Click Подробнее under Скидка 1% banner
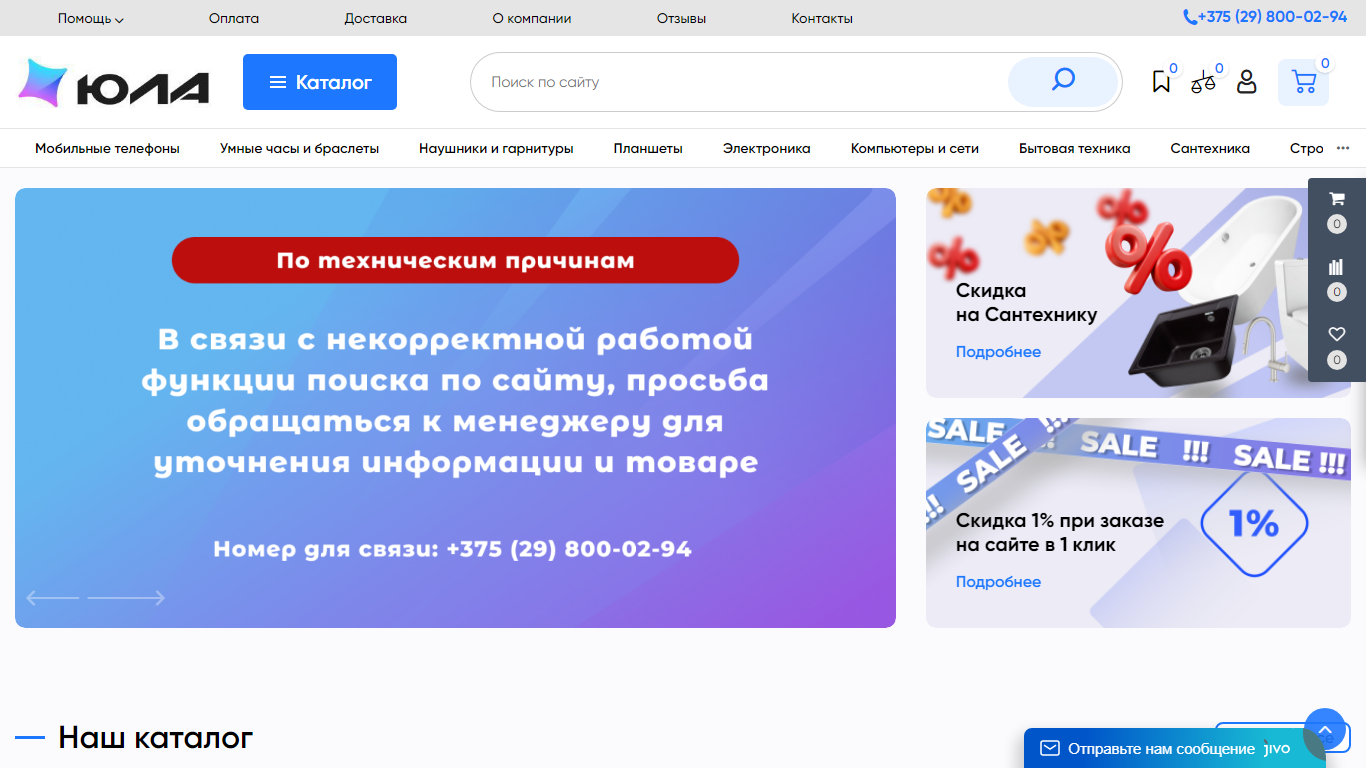This screenshot has height=768, width=1366. pos(998,582)
